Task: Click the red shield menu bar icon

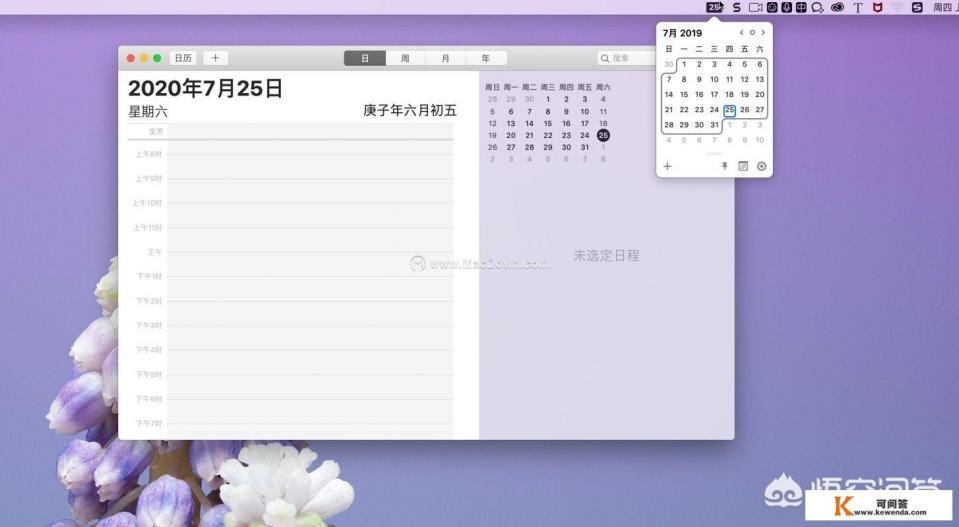Action: click(878, 7)
